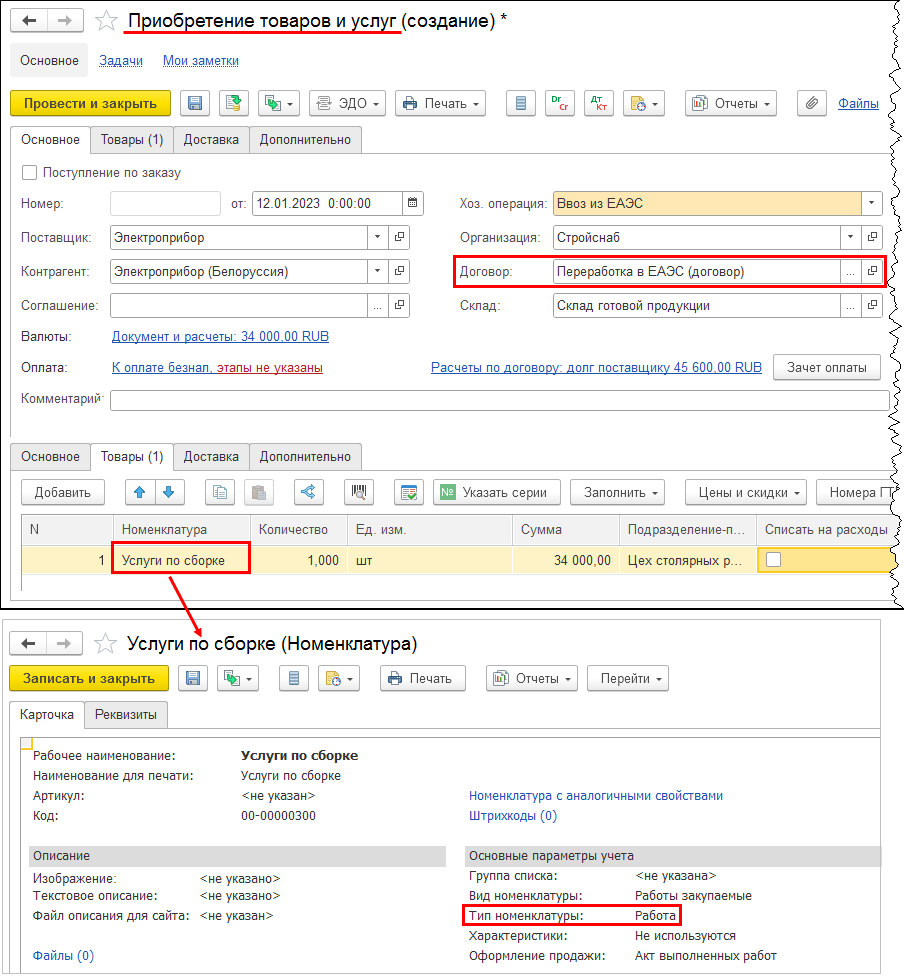Screen dimensions: 904x976
Task: Open the Цены и скидки dropdown menu
Action: pos(745,492)
